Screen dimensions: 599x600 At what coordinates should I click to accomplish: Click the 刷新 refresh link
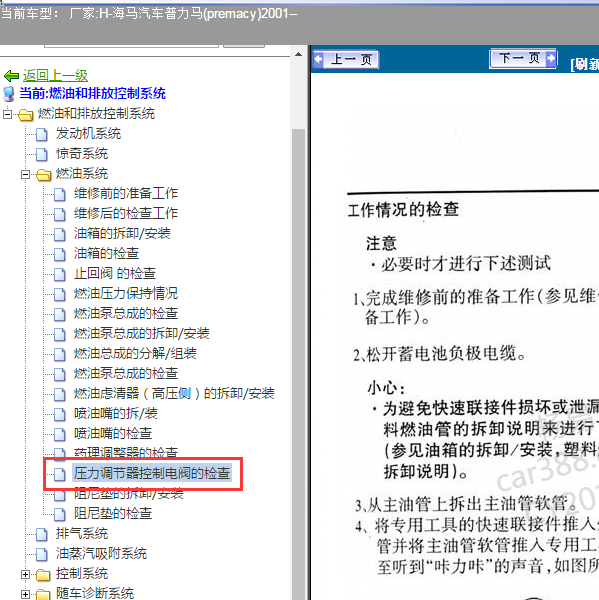(x=584, y=64)
